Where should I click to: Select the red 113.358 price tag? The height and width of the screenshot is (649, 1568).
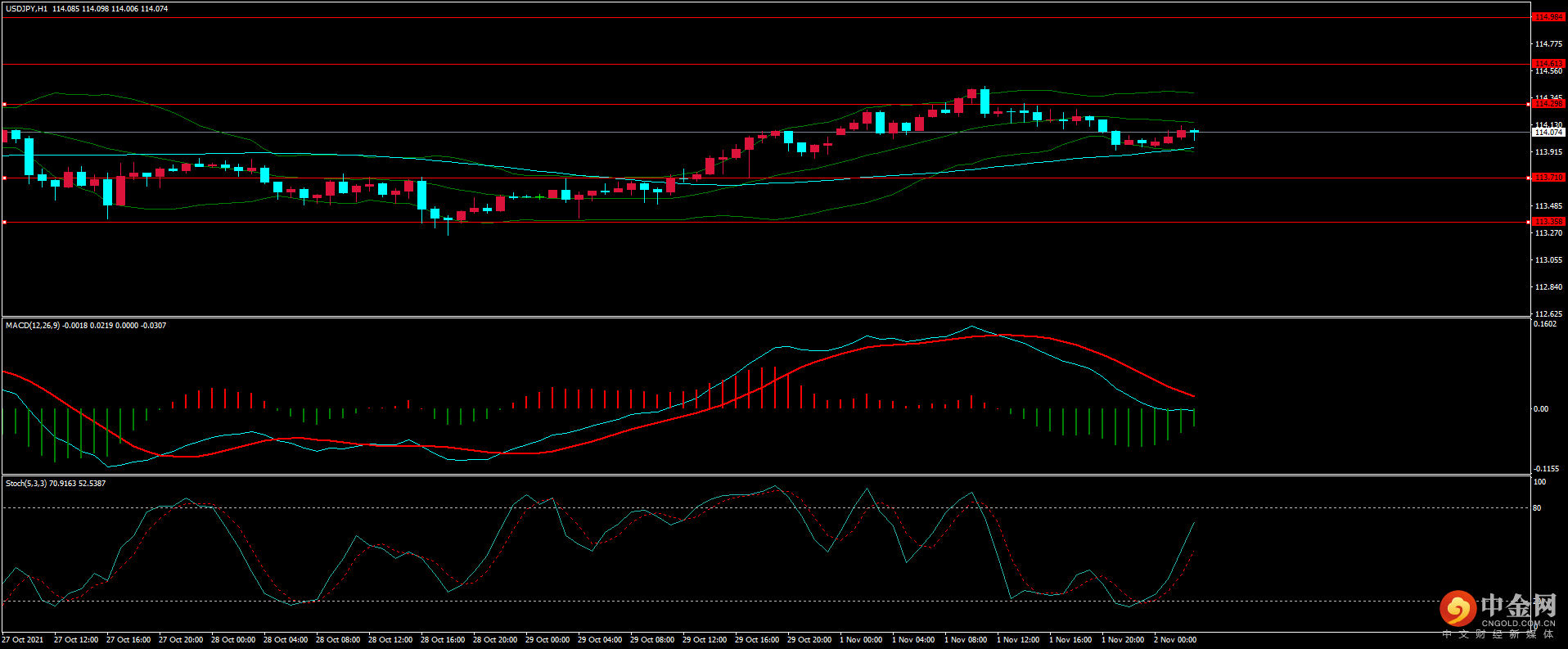click(x=1548, y=222)
